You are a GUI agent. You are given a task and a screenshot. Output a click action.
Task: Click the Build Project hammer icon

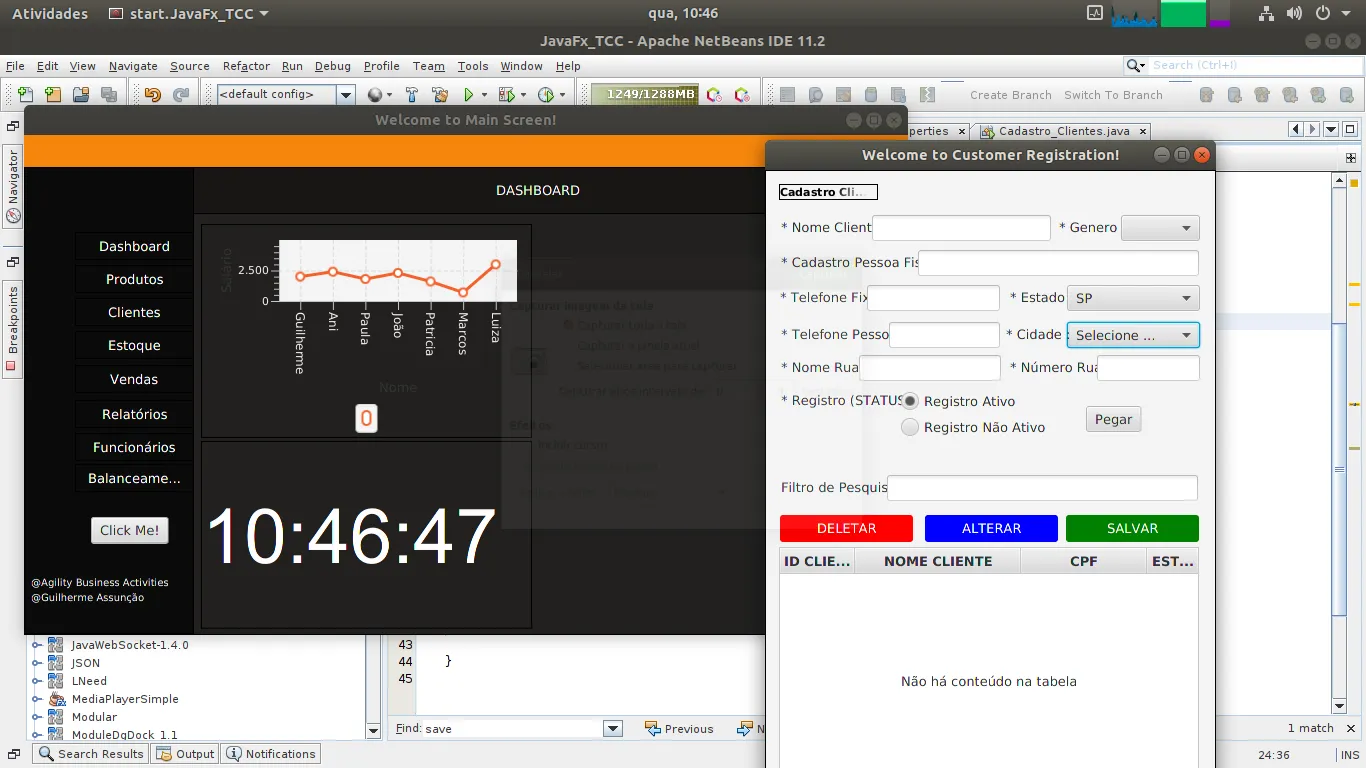411,95
